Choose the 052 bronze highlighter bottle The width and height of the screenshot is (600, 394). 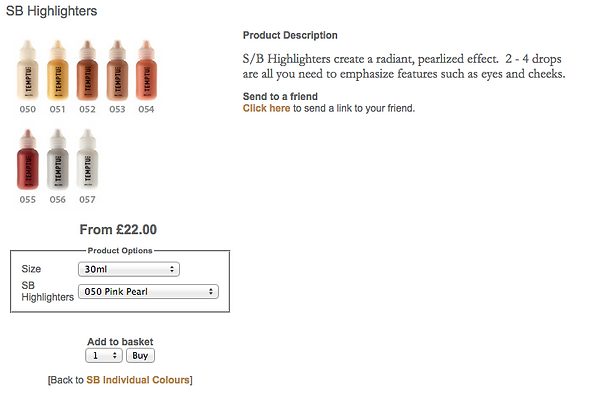87,71
